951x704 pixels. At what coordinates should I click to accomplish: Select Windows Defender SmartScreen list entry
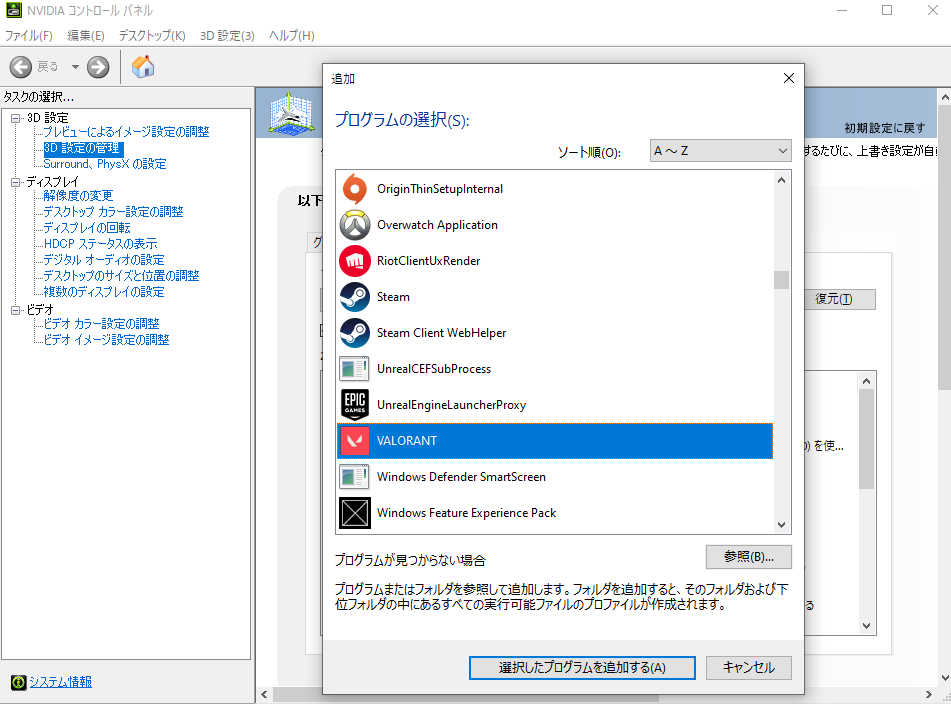pyautogui.click(x=555, y=477)
